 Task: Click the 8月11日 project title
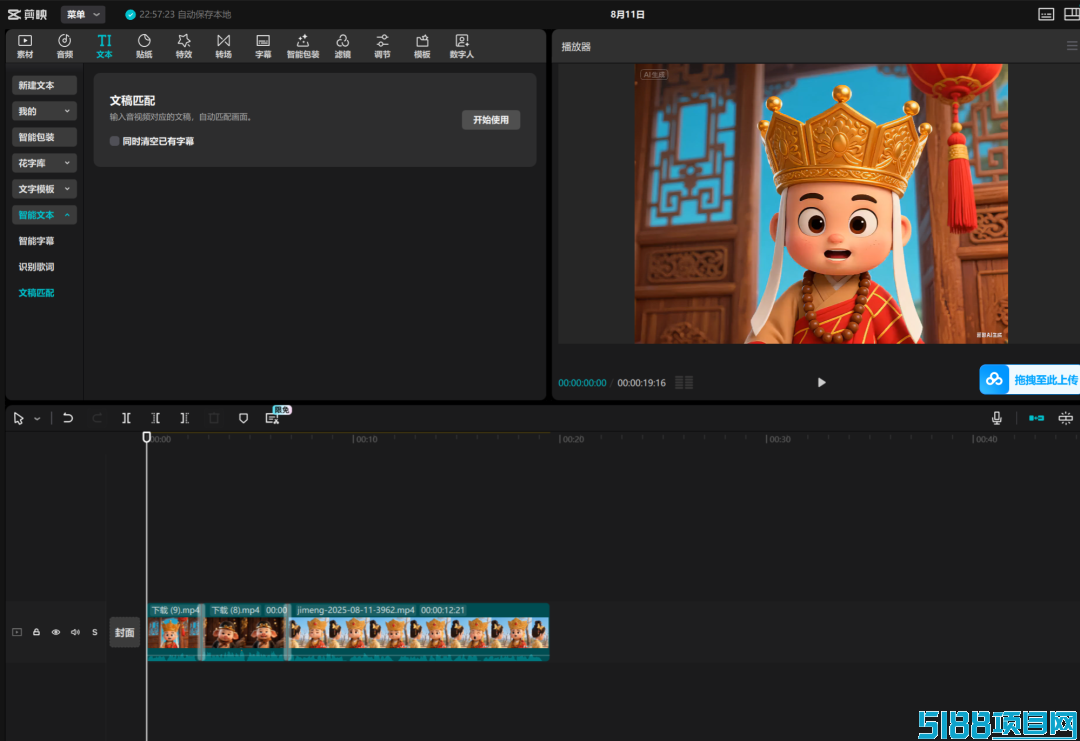pyautogui.click(x=627, y=14)
